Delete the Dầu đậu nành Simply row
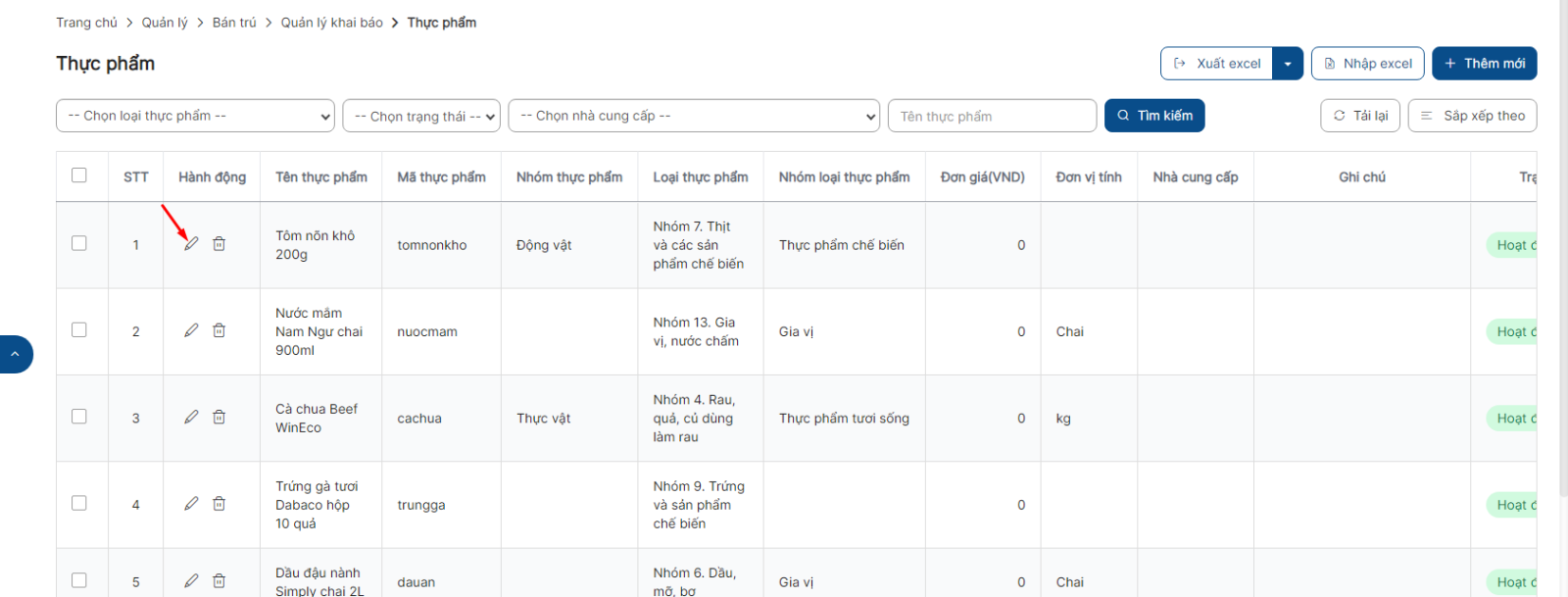 (220, 580)
